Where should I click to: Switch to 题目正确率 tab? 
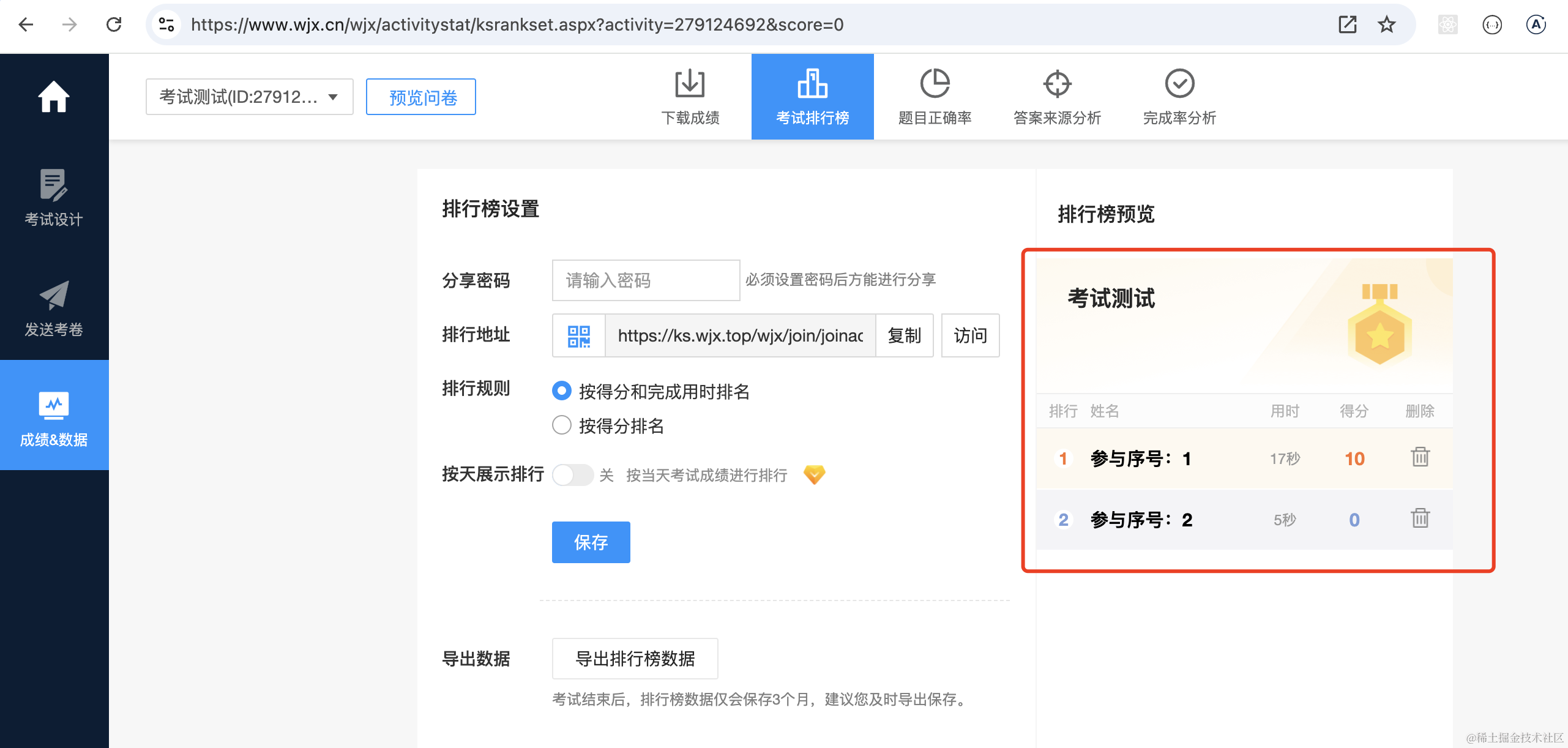coord(935,97)
